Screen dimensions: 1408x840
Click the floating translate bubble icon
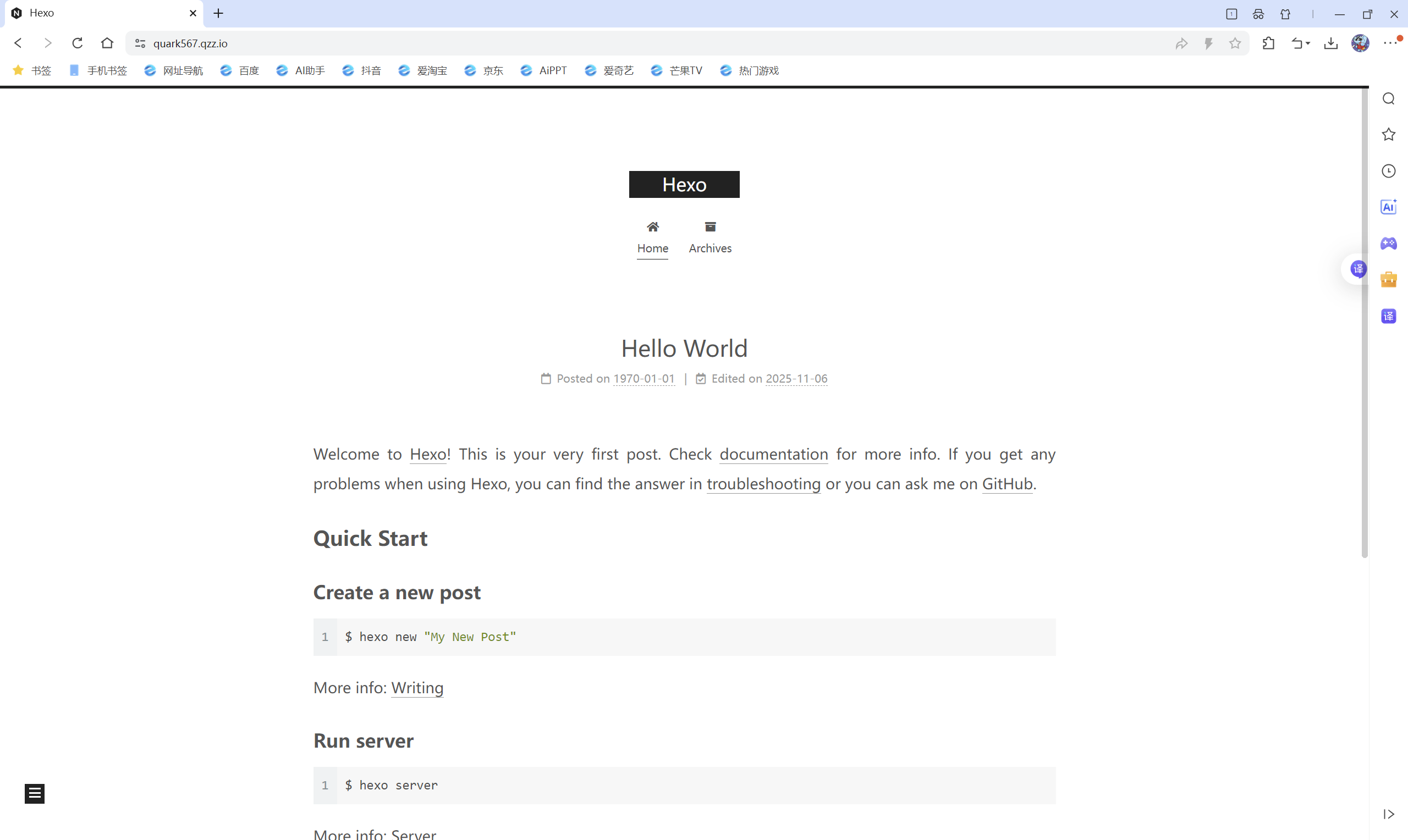(x=1358, y=269)
